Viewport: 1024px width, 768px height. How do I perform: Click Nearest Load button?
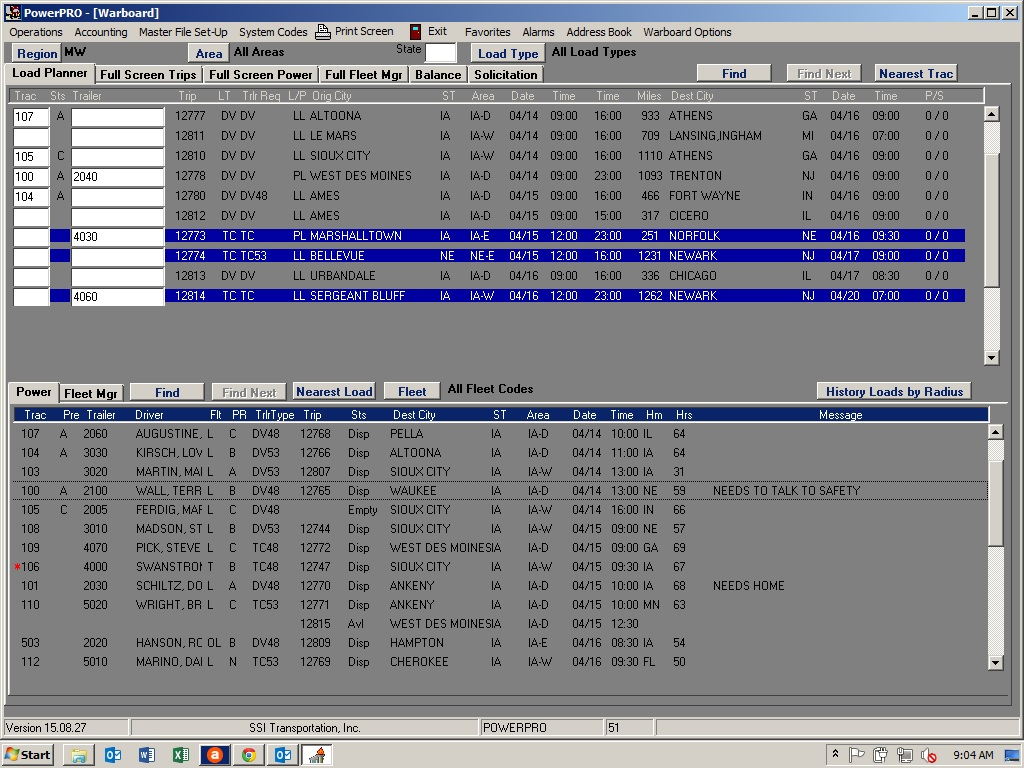pyautogui.click(x=334, y=391)
